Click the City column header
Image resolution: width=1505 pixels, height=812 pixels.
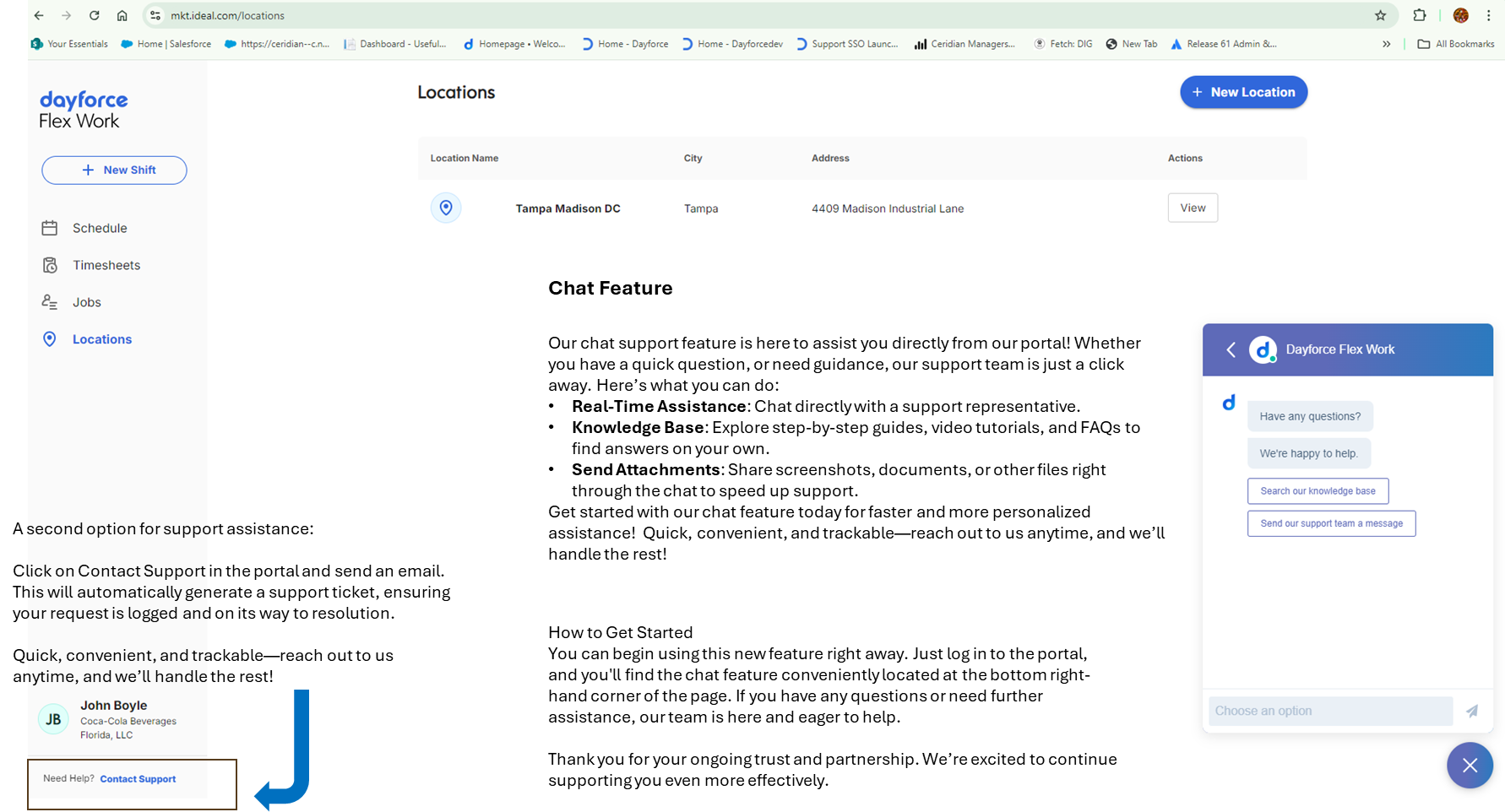tap(693, 158)
